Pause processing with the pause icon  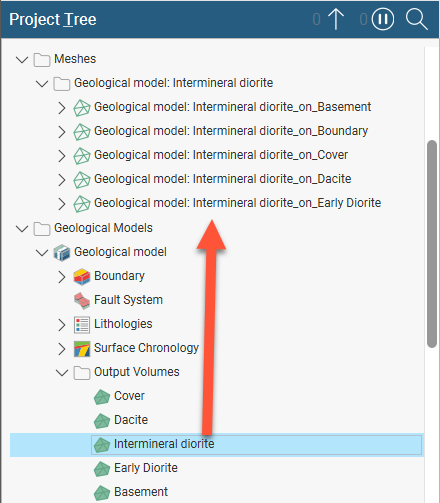click(x=383, y=19)
